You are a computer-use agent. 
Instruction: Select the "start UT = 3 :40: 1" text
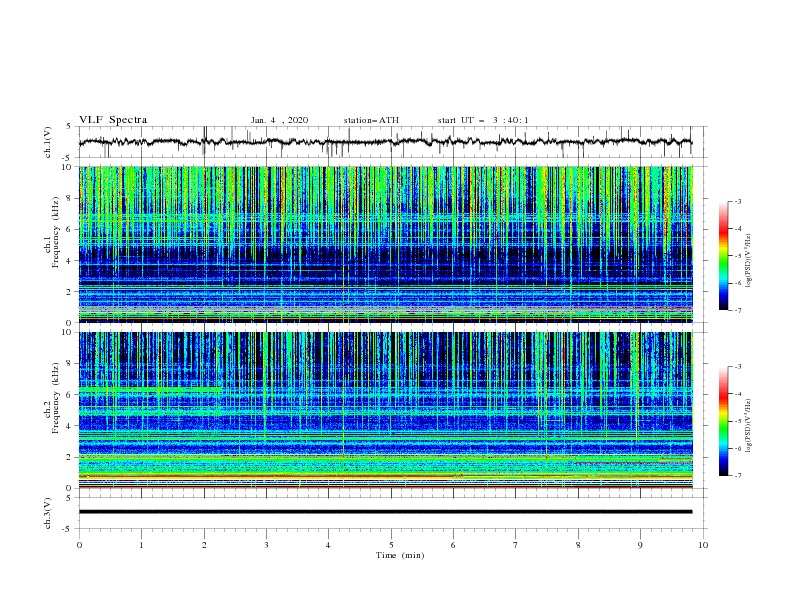(x=483, y=120)
